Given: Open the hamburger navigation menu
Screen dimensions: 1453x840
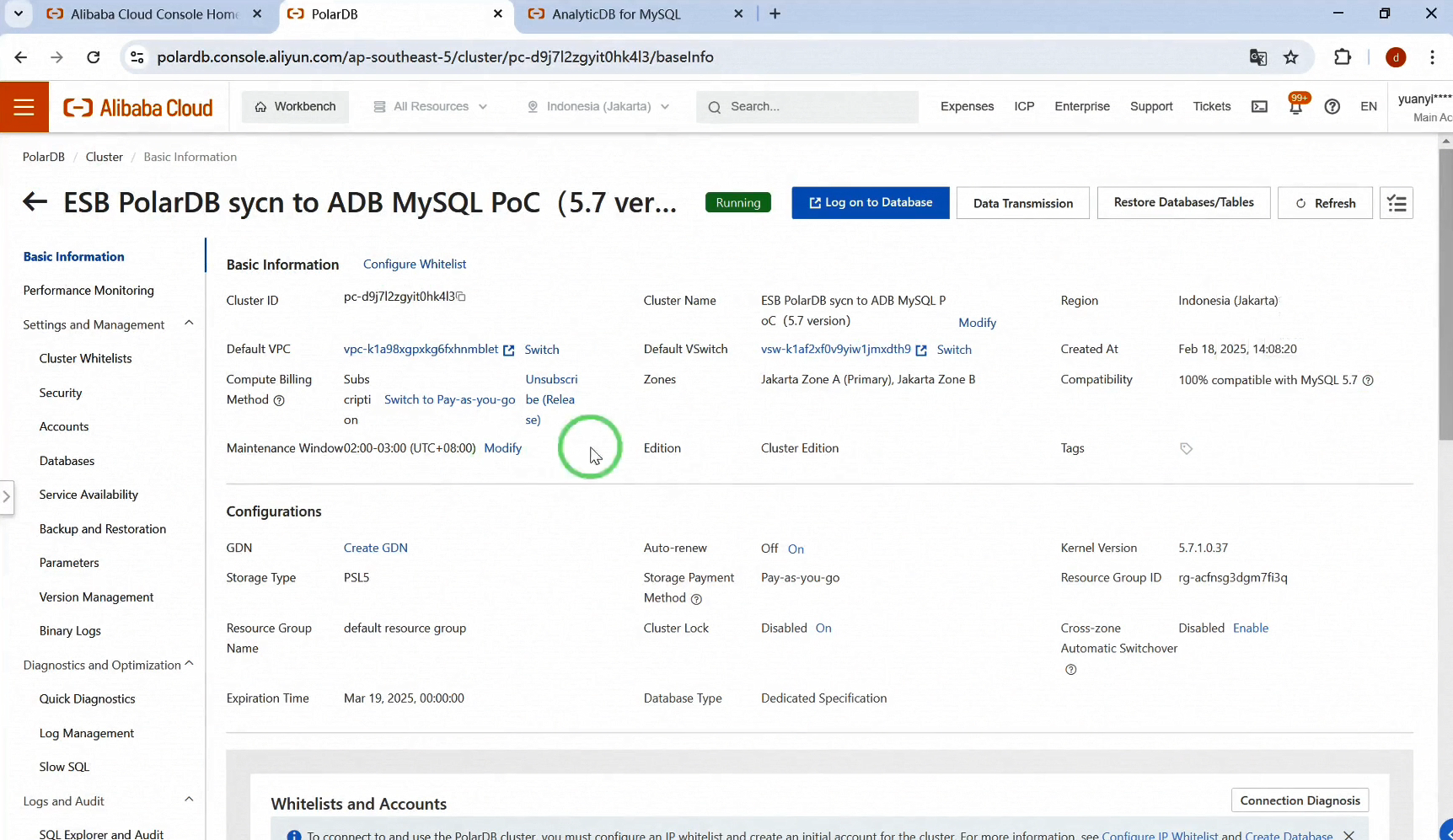Looking at the screenshot, I should point(24,107).
